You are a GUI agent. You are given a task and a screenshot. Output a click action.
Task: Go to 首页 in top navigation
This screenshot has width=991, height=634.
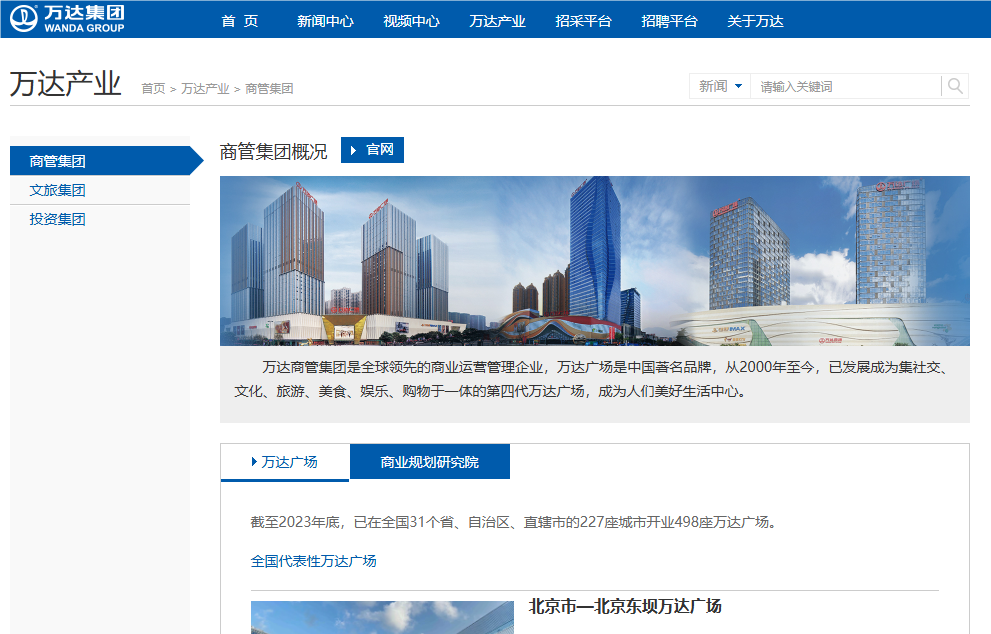(x=240, y=21)
